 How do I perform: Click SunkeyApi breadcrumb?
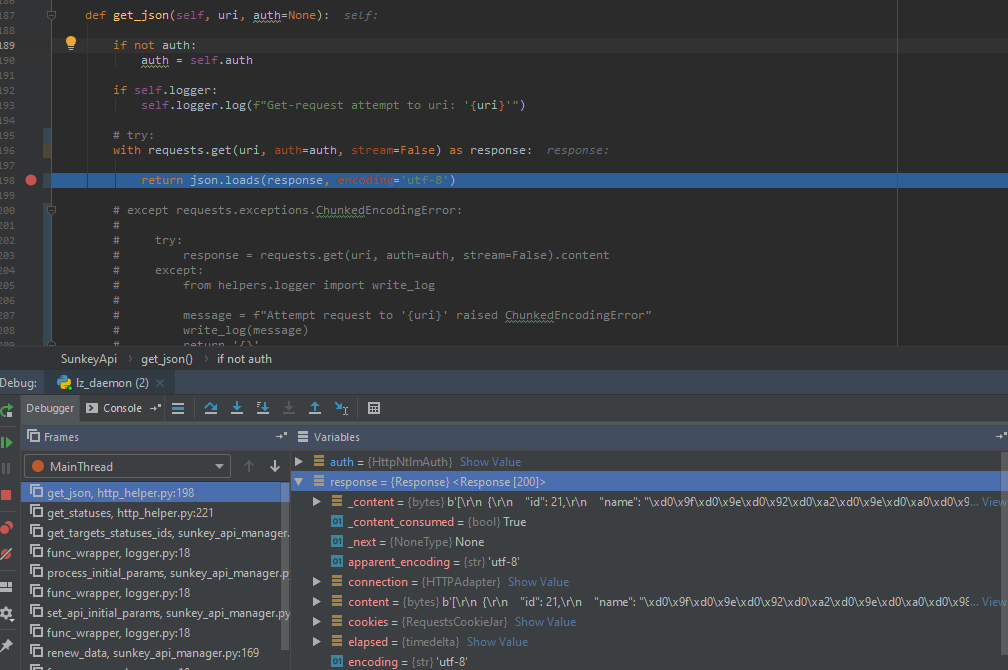pyautogui.click(x=89, y=359)
